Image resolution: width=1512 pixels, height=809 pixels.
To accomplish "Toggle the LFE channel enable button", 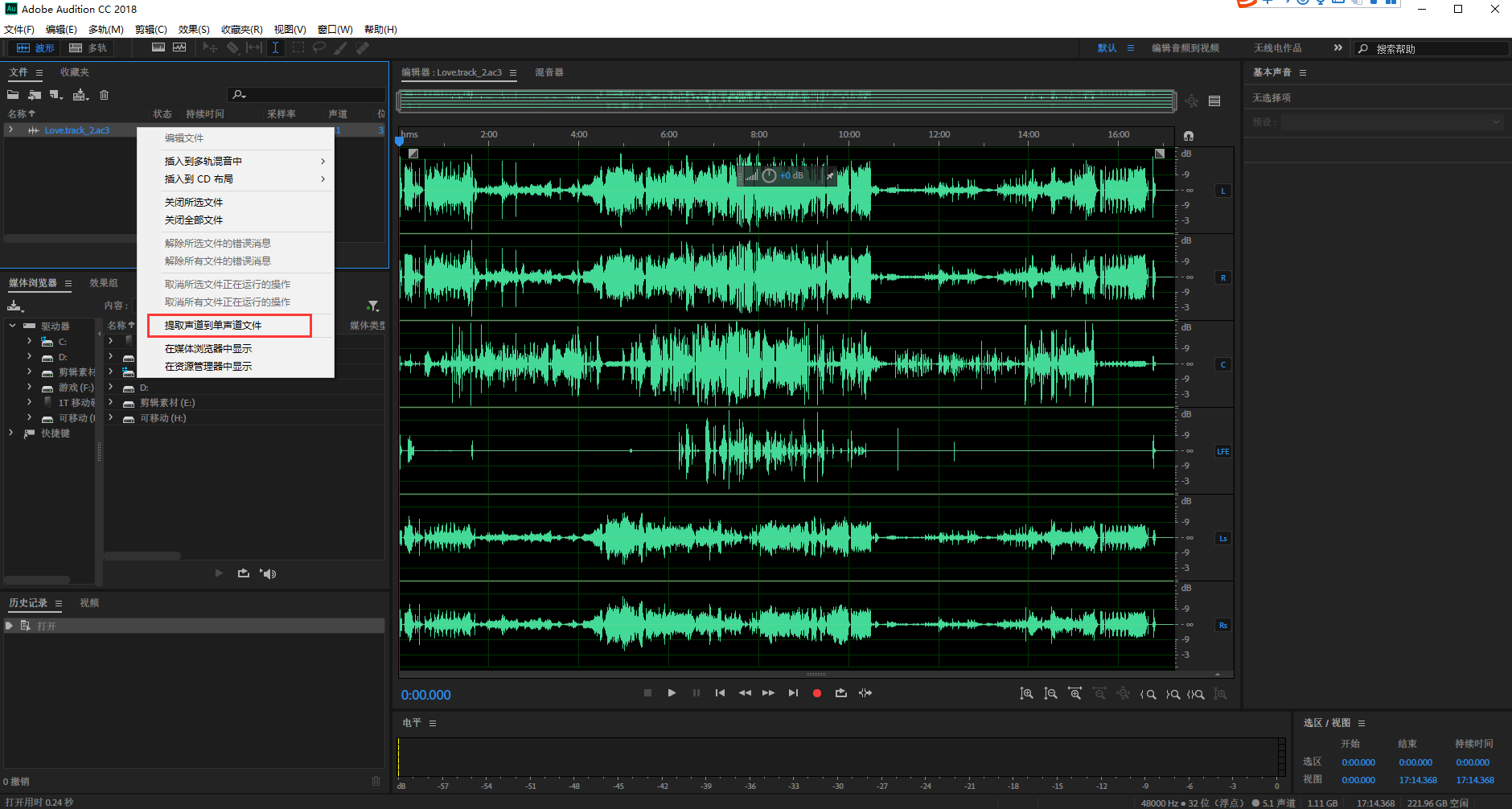I will [x=1223, y=452].
